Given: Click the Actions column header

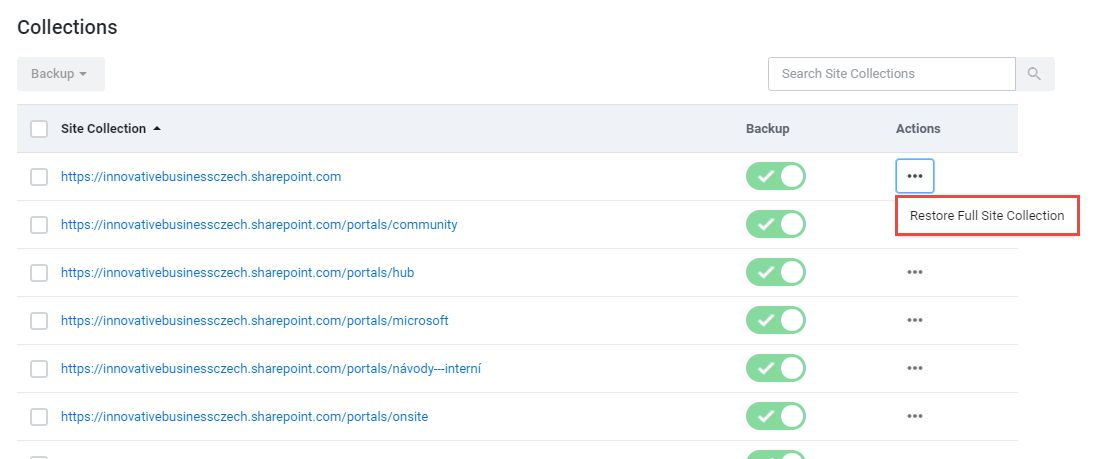Looking at the screenshot, I should 918,129.
